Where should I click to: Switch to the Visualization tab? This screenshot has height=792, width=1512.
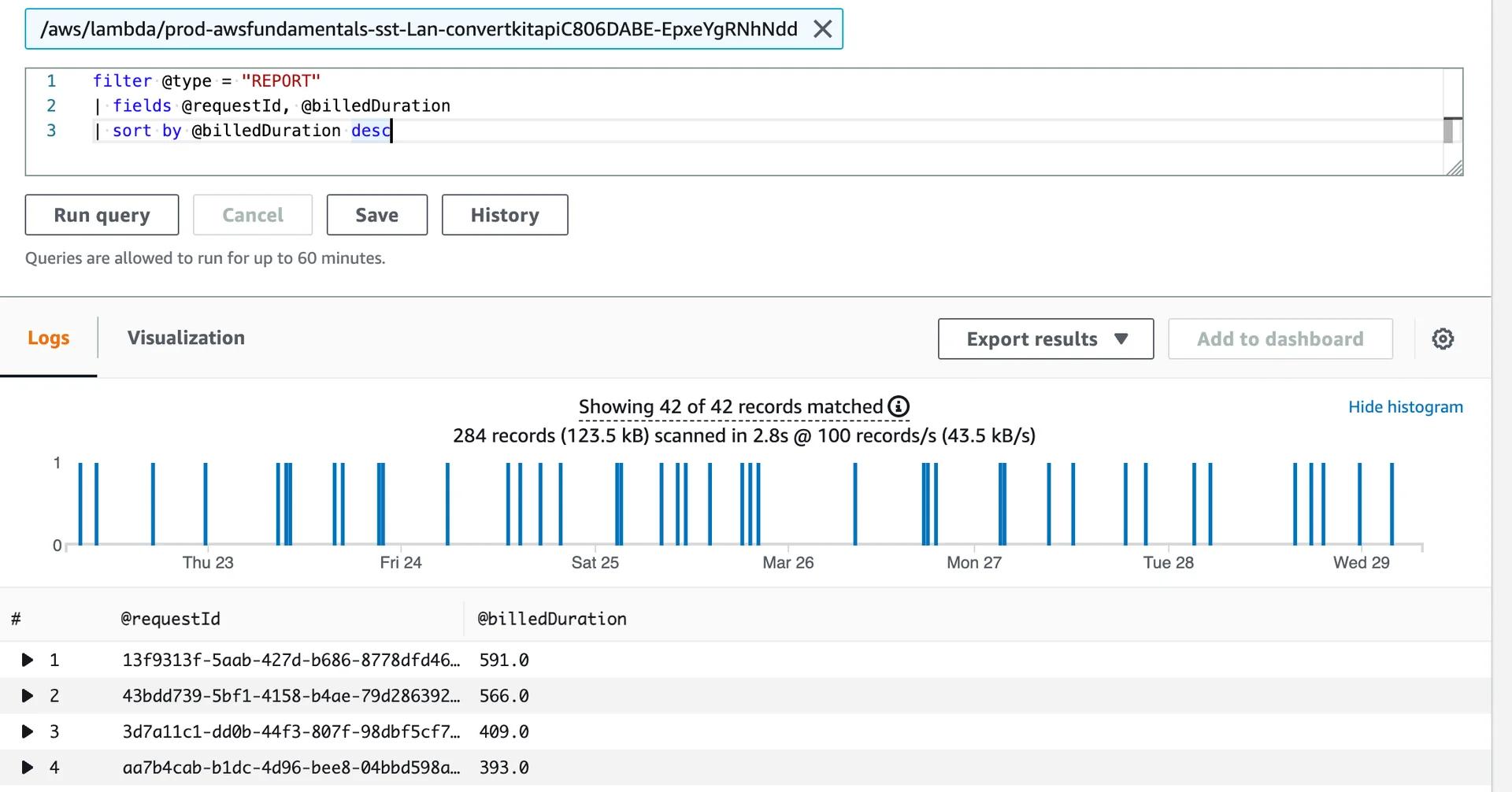(x=186, y=337)
